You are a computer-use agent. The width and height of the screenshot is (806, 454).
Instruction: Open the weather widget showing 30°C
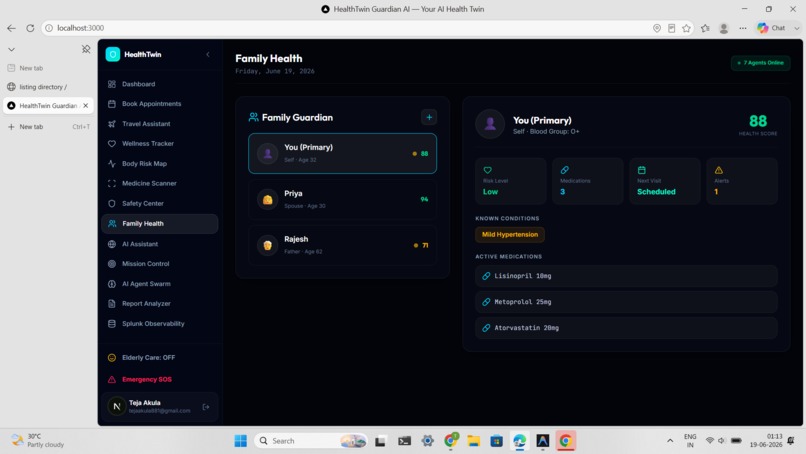click(39, 441)
